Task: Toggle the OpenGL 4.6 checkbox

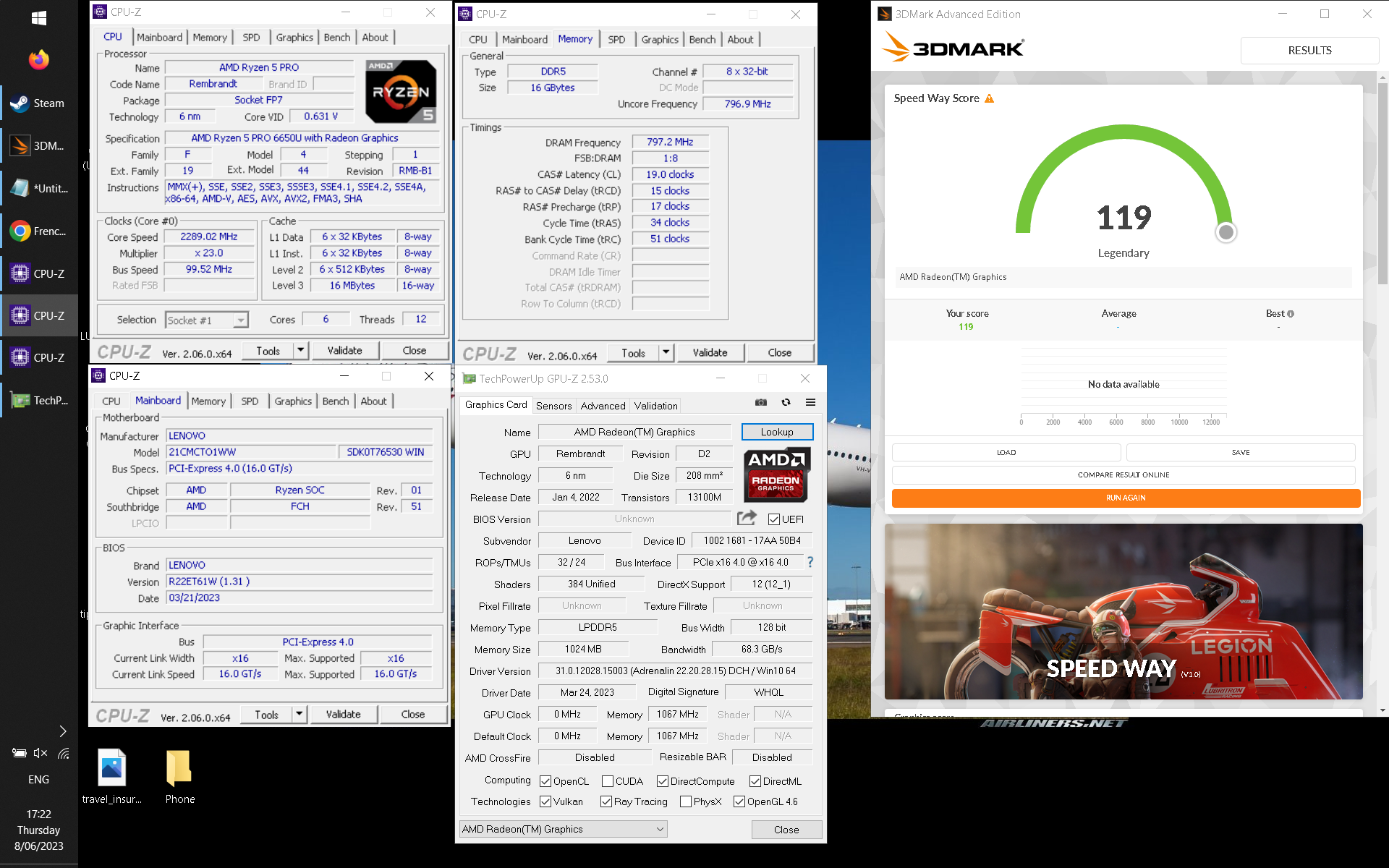Action: [739, 801]
